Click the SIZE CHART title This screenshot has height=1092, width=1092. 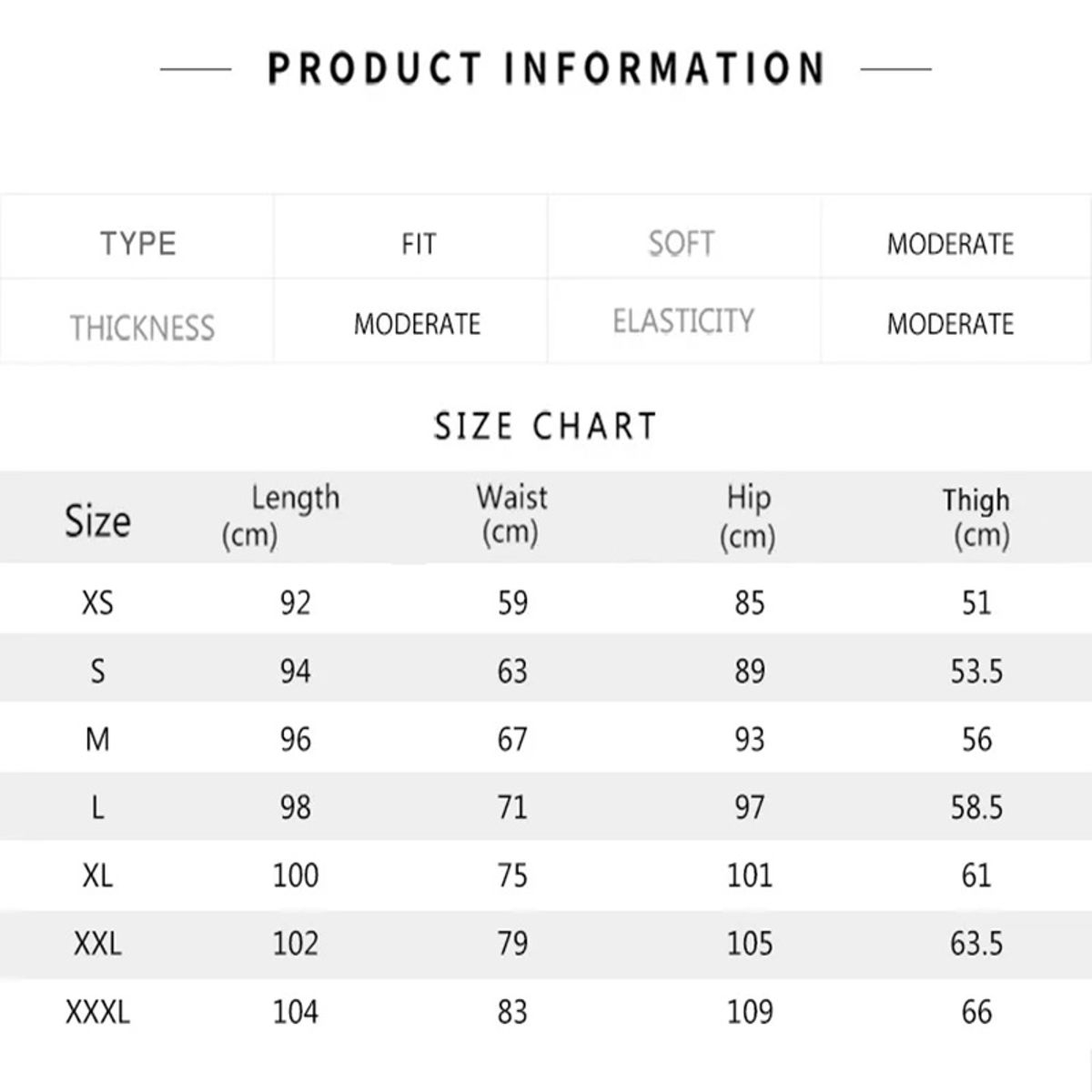pos(545,427)
